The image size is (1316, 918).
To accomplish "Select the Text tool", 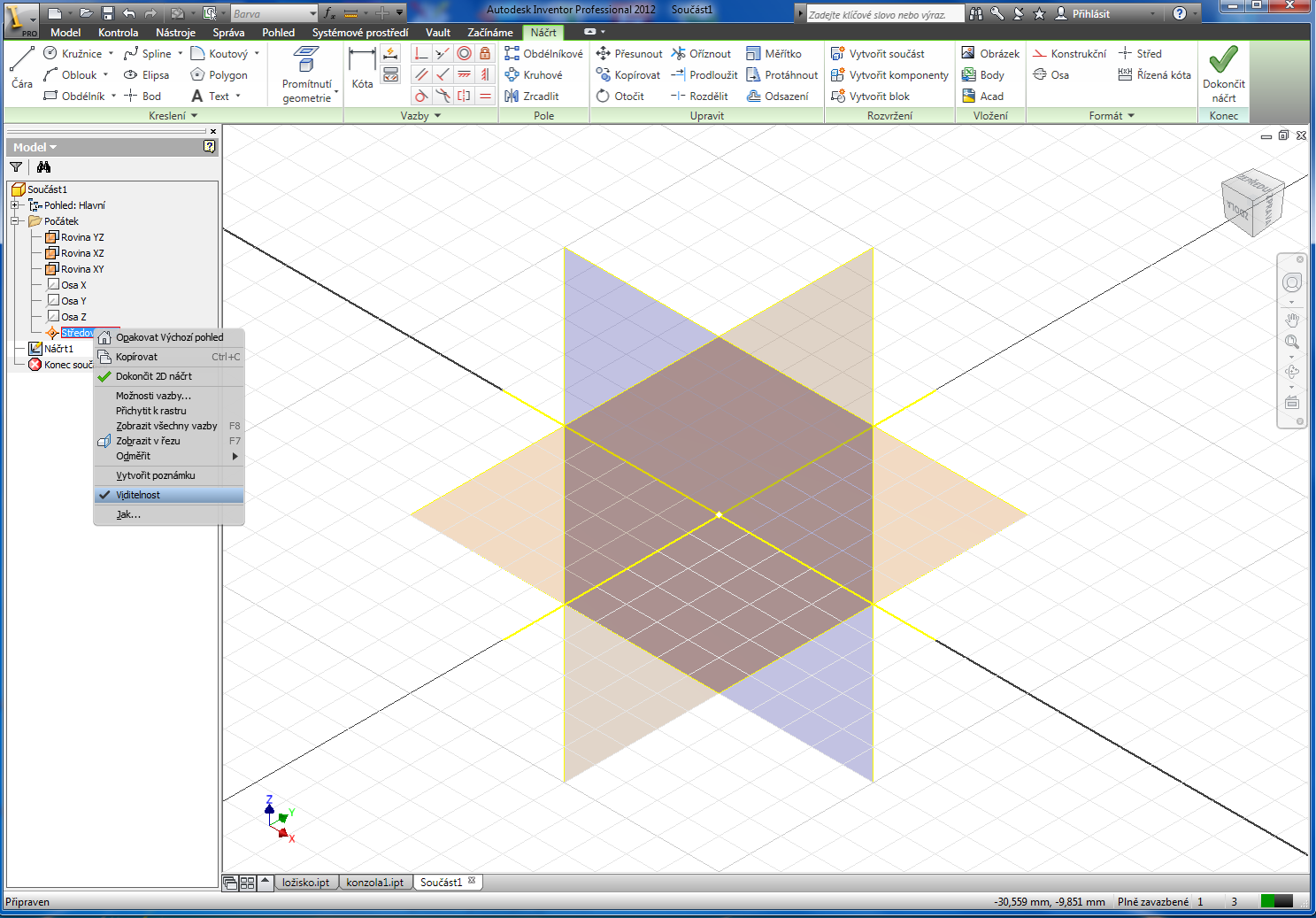I will pos(210,96).
